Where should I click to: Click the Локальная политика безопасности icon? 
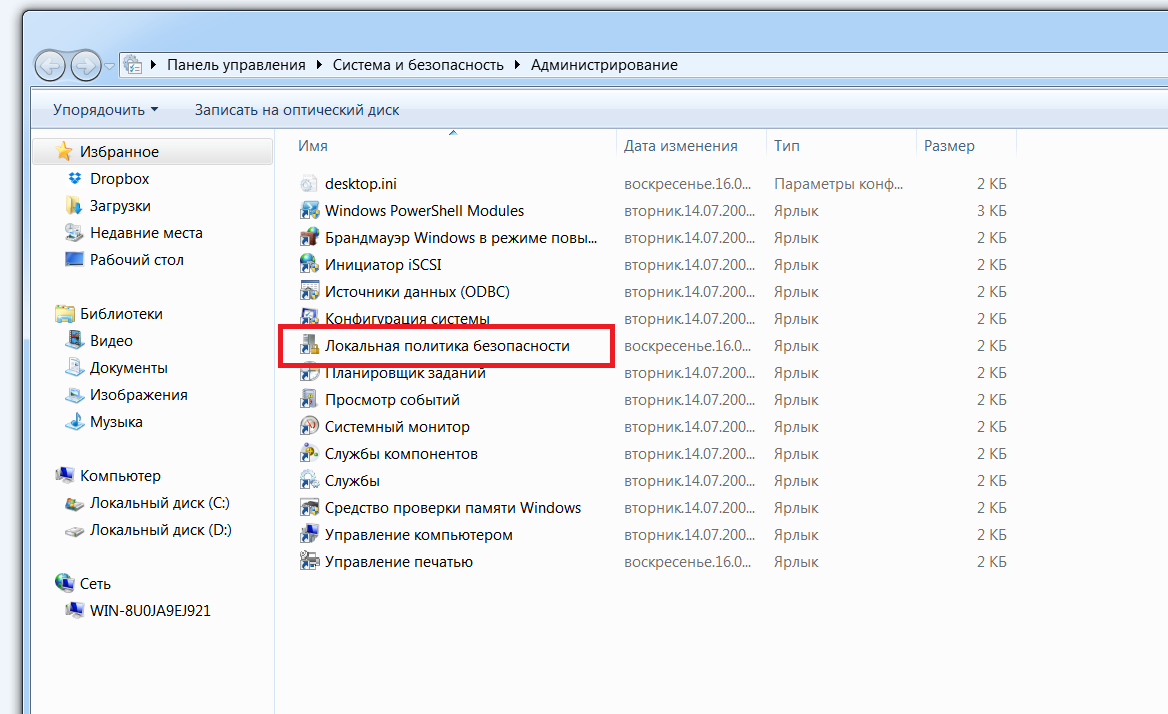(309, 345)
